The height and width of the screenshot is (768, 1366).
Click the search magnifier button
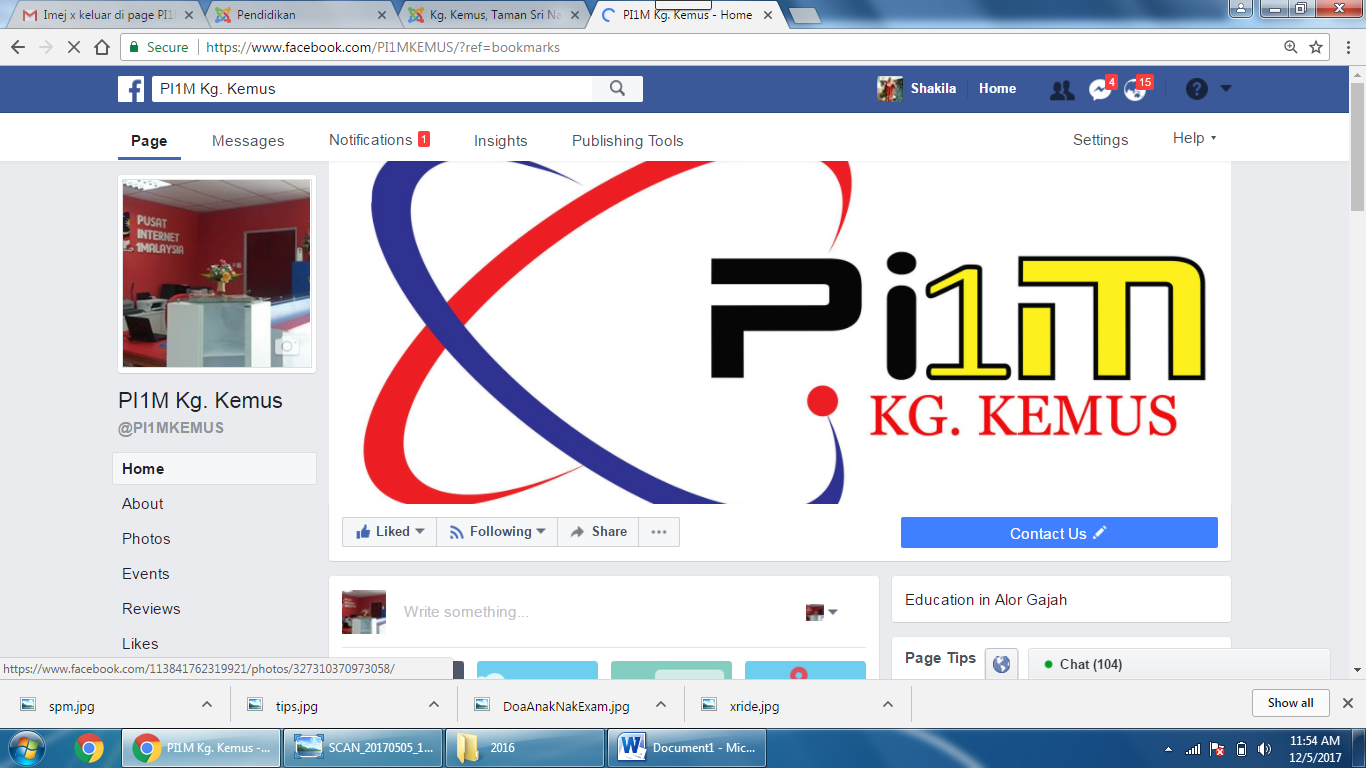pos(617,89)
